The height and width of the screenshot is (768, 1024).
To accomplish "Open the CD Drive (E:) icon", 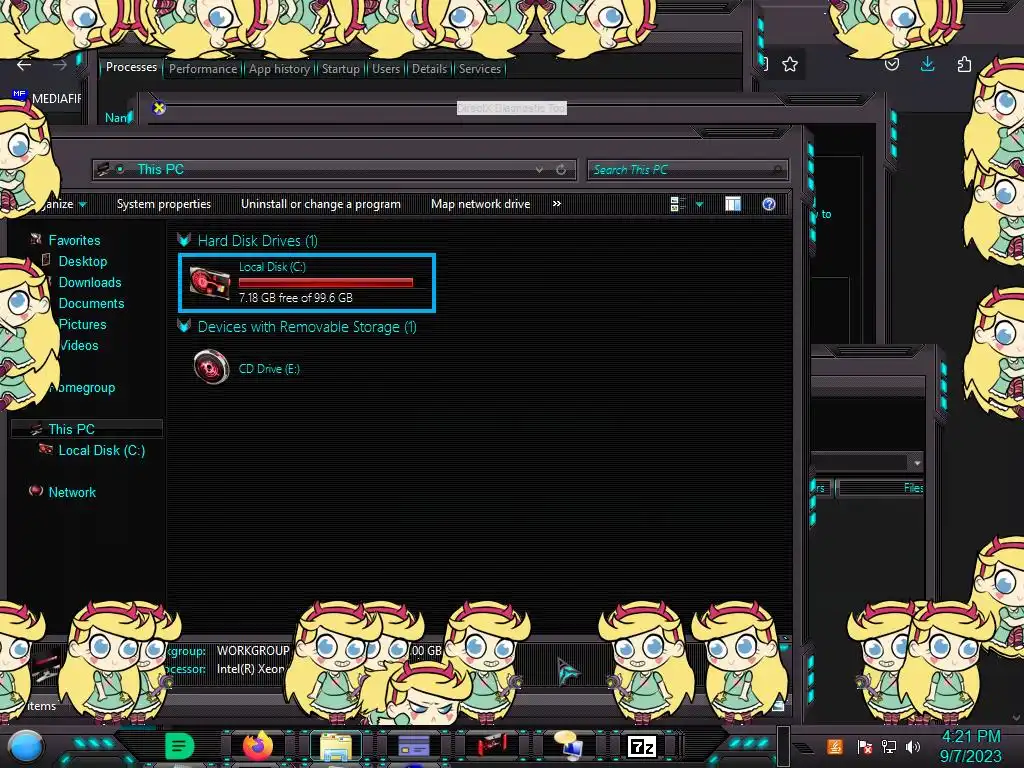I will [x=212, y=367].
